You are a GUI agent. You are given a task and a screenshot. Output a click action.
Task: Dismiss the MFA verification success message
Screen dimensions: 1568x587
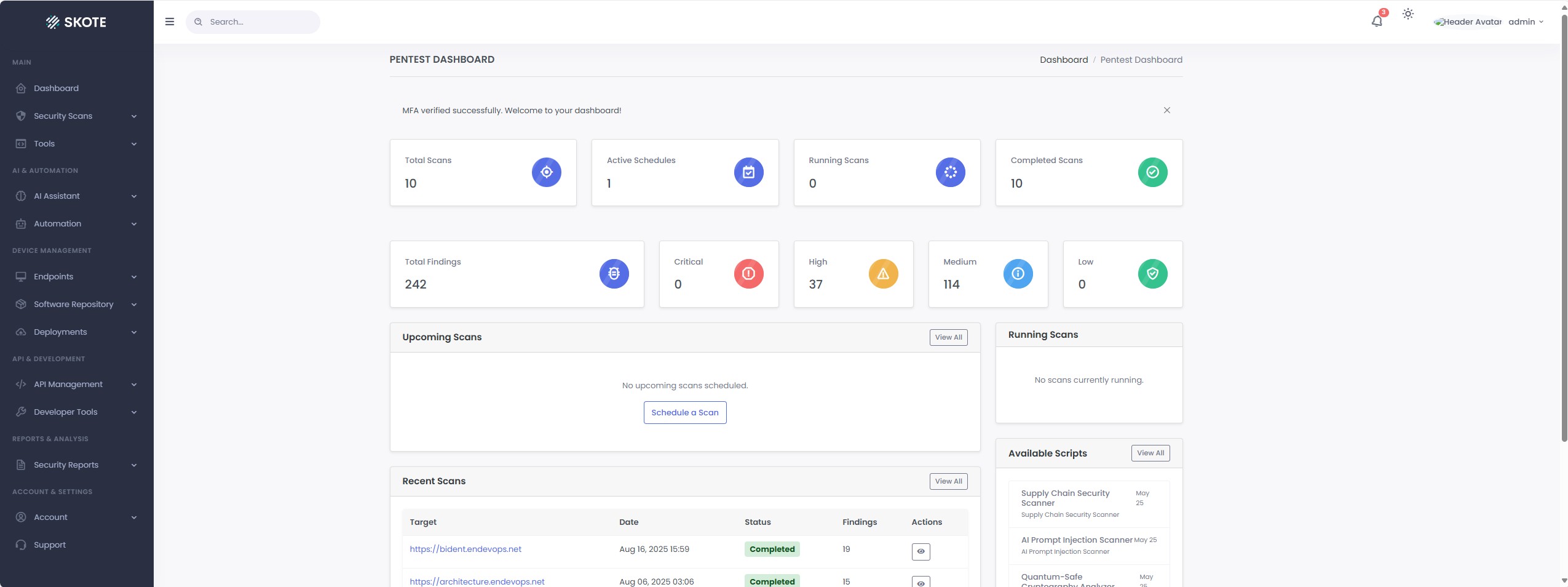(x=1166, y=110)
